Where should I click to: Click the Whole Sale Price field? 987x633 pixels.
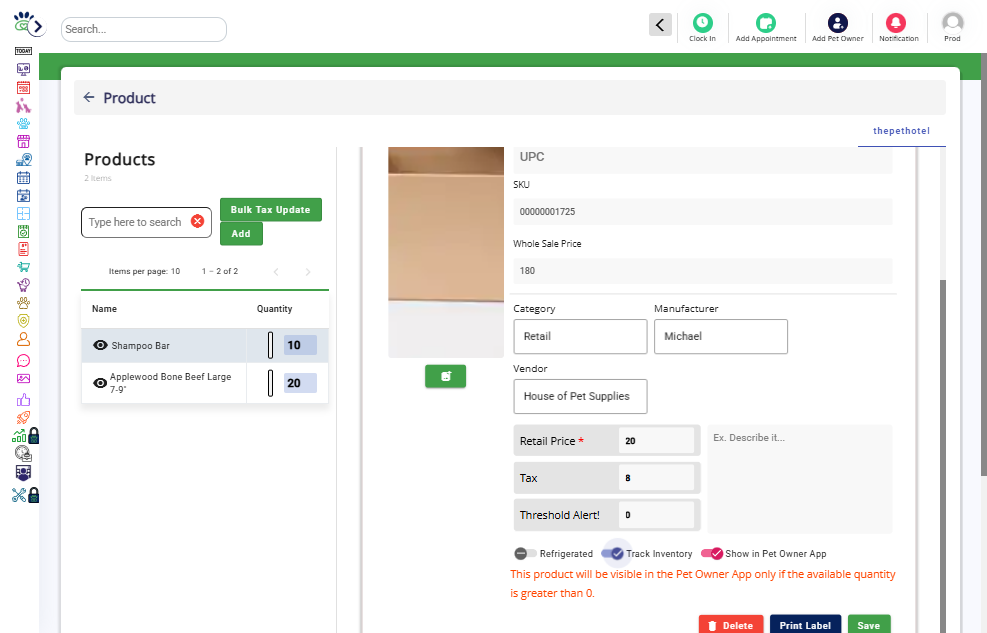[x=702, y=271]
